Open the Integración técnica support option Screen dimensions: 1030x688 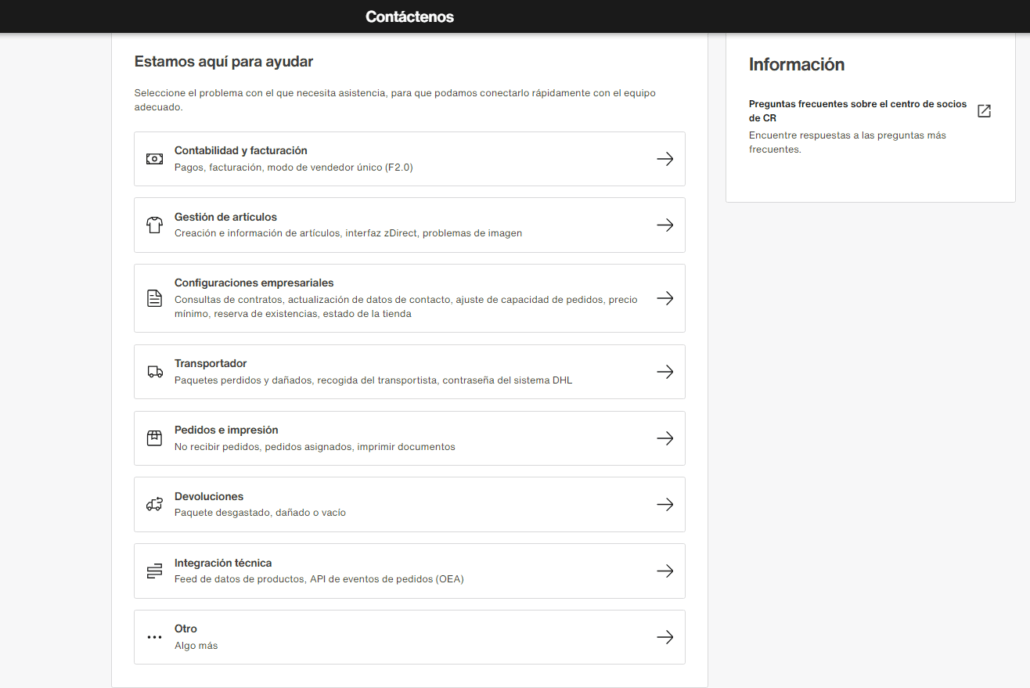point(408,570)
